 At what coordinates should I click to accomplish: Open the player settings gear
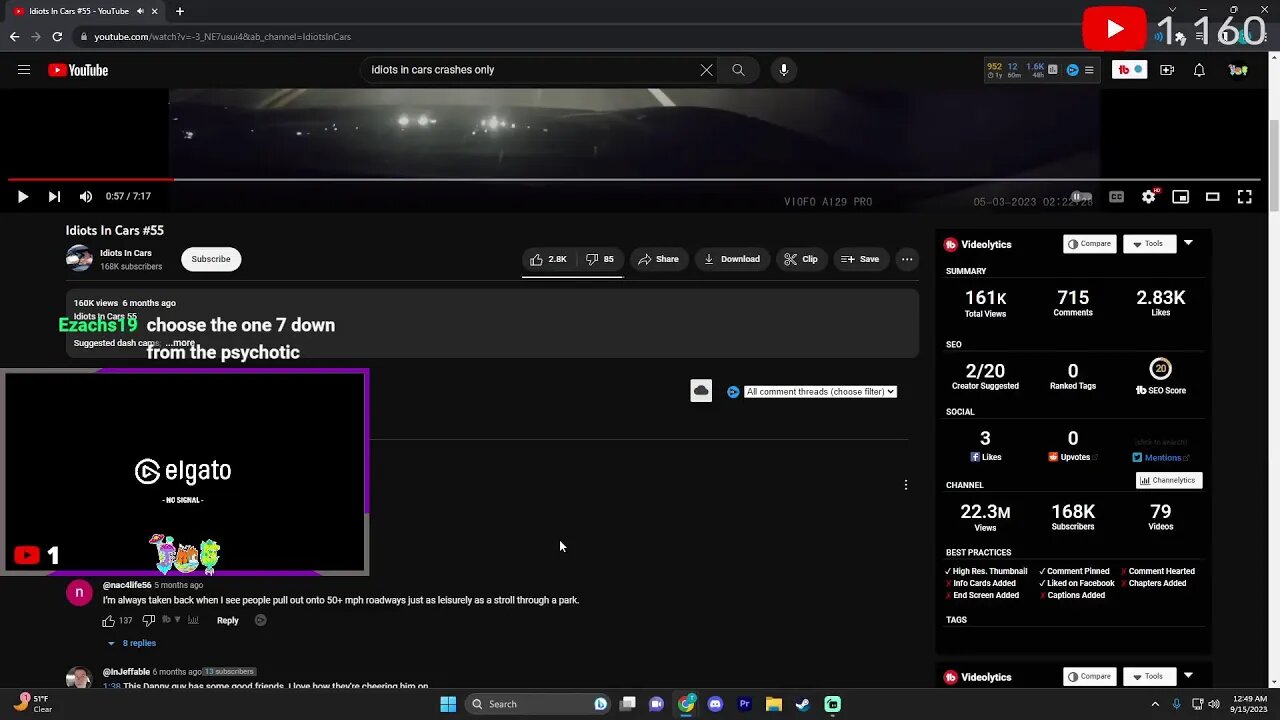(1148, 197)
